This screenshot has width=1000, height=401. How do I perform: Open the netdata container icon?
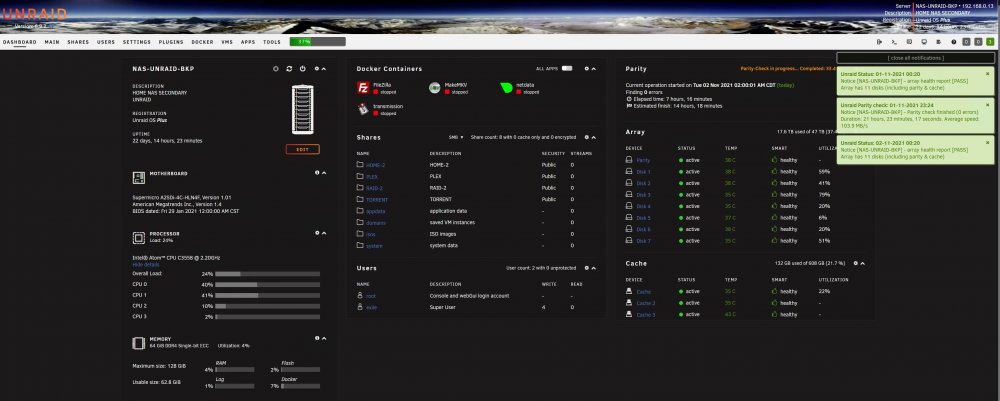coord(506,88)
